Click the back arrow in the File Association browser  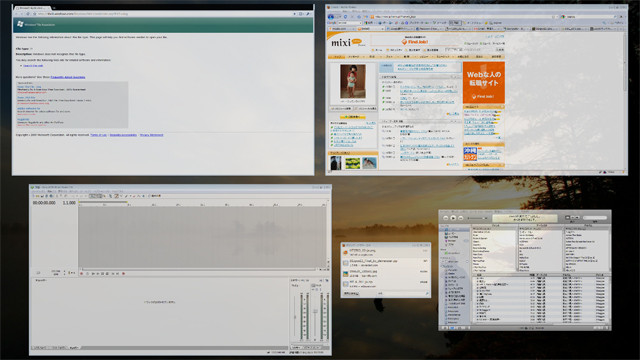17,14
